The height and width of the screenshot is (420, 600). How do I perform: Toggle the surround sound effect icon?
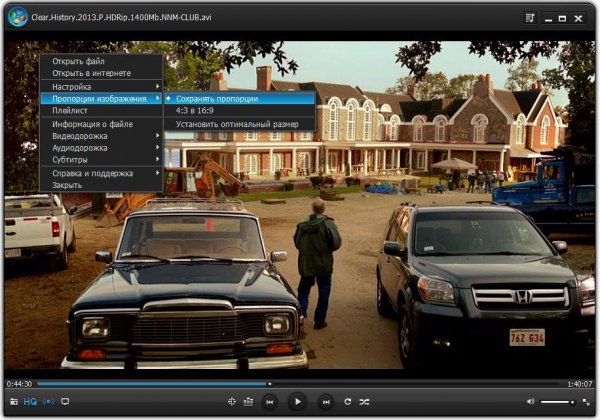(x=49, y=402)
